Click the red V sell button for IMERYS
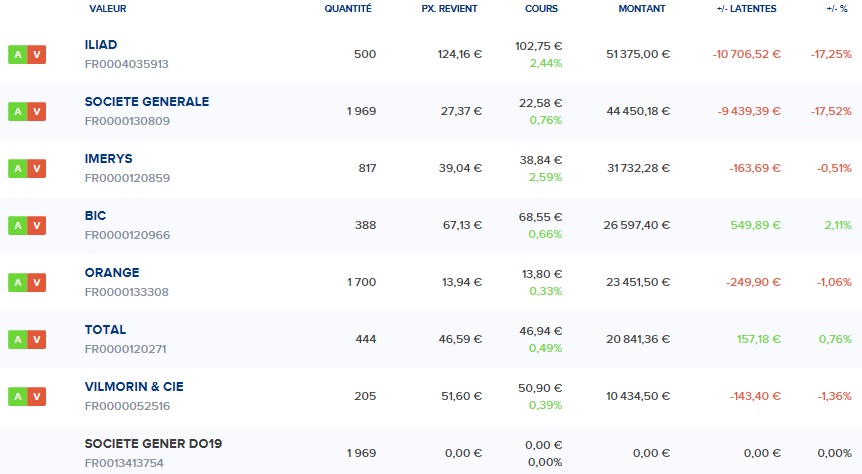862x474 pixels. [x=37, y=168]
